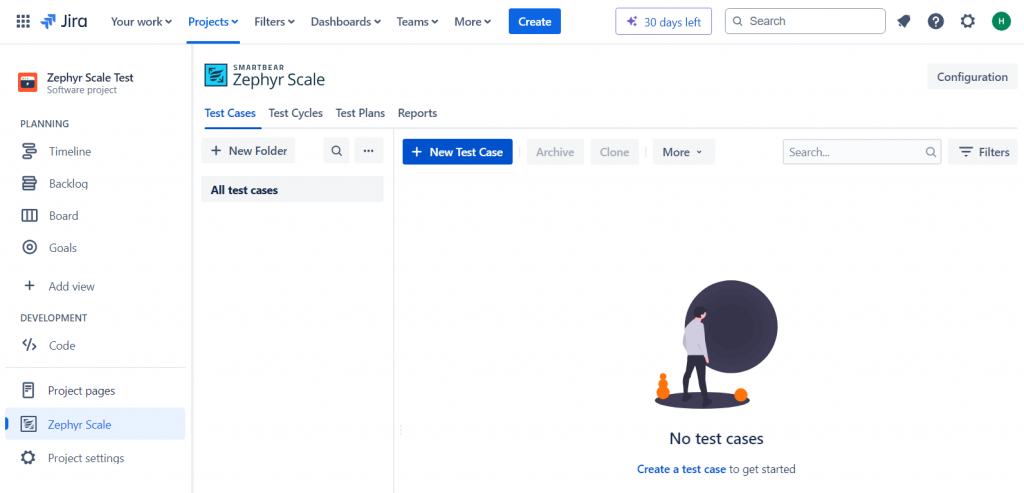Click the Clone button
This screenshot has height=493, width=1024.
(615, 152)
